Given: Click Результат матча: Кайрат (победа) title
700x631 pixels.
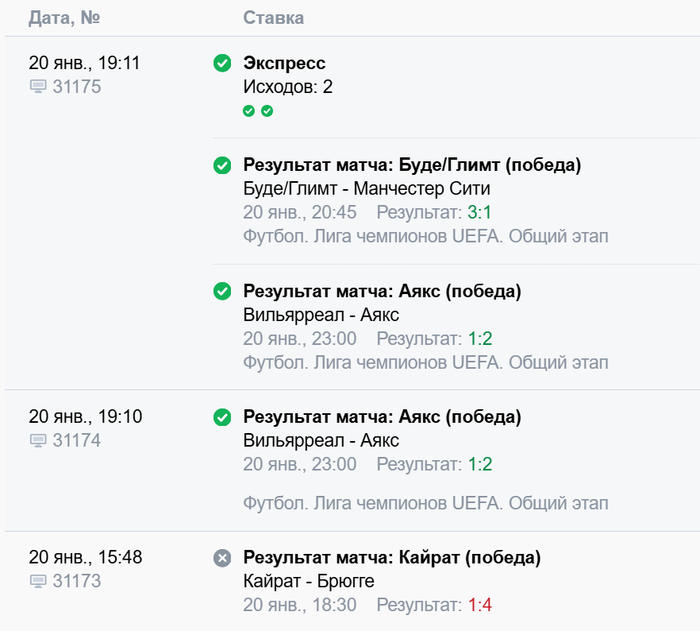Looking at the screenshot, I should [x=392, y=557].
